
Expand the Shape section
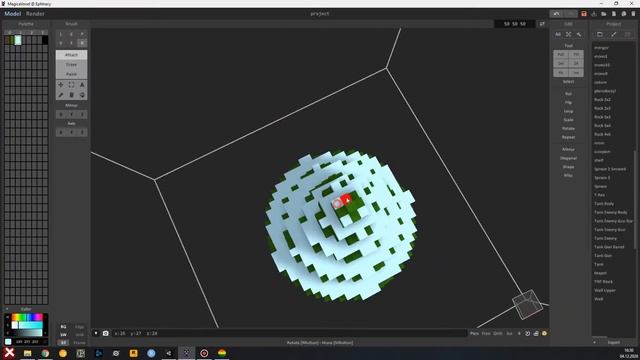pyautogui.click(x=569, y=167)
